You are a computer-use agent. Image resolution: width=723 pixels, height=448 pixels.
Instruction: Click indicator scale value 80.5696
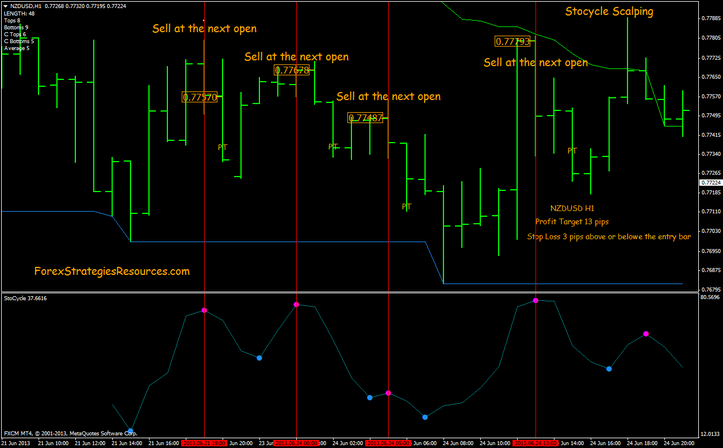click(710, 297)
